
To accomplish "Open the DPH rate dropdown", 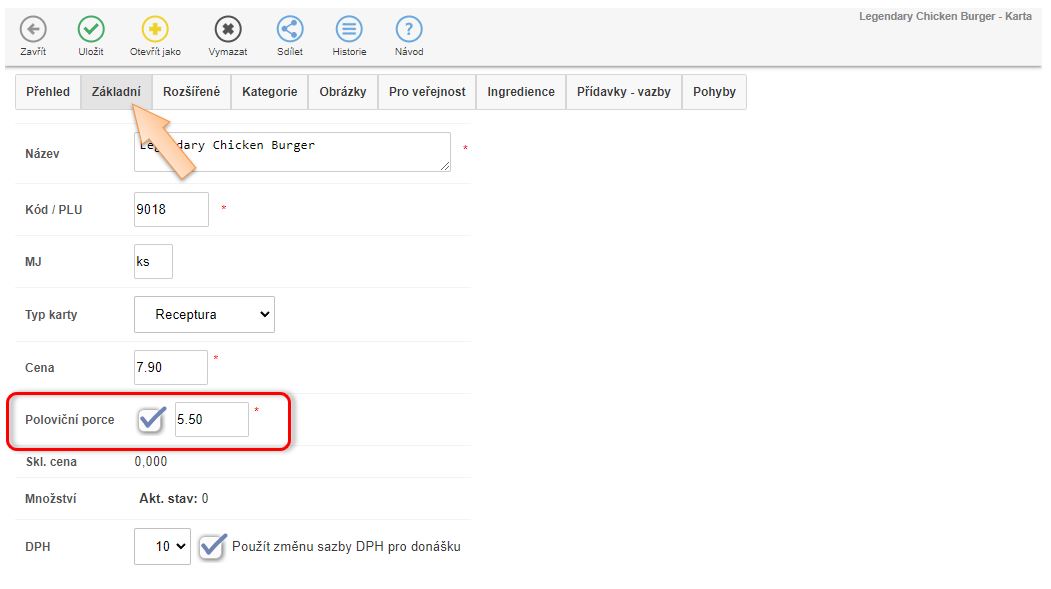I will click(x=162, y=546).
